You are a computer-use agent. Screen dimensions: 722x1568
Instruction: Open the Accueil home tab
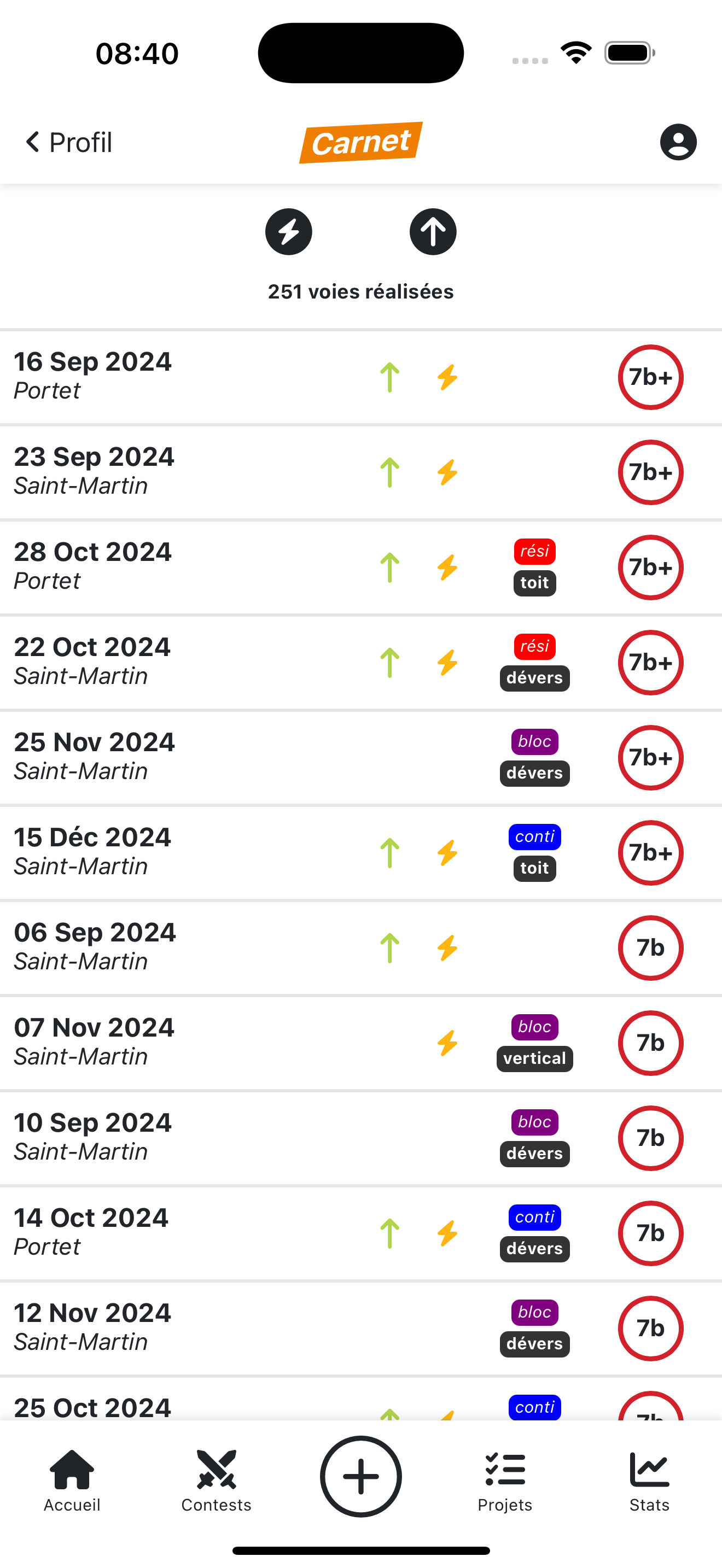click(72, 1478)
